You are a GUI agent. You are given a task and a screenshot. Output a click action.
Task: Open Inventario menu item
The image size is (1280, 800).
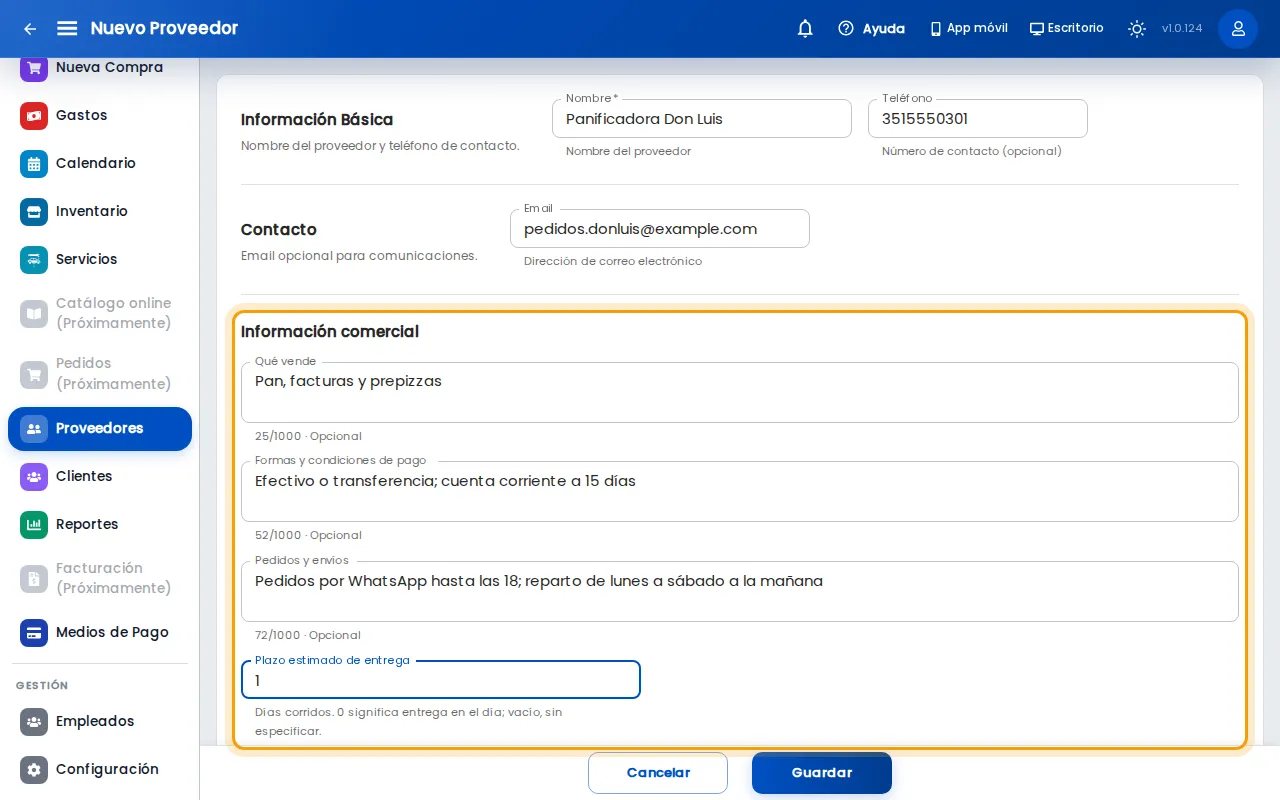100,212
